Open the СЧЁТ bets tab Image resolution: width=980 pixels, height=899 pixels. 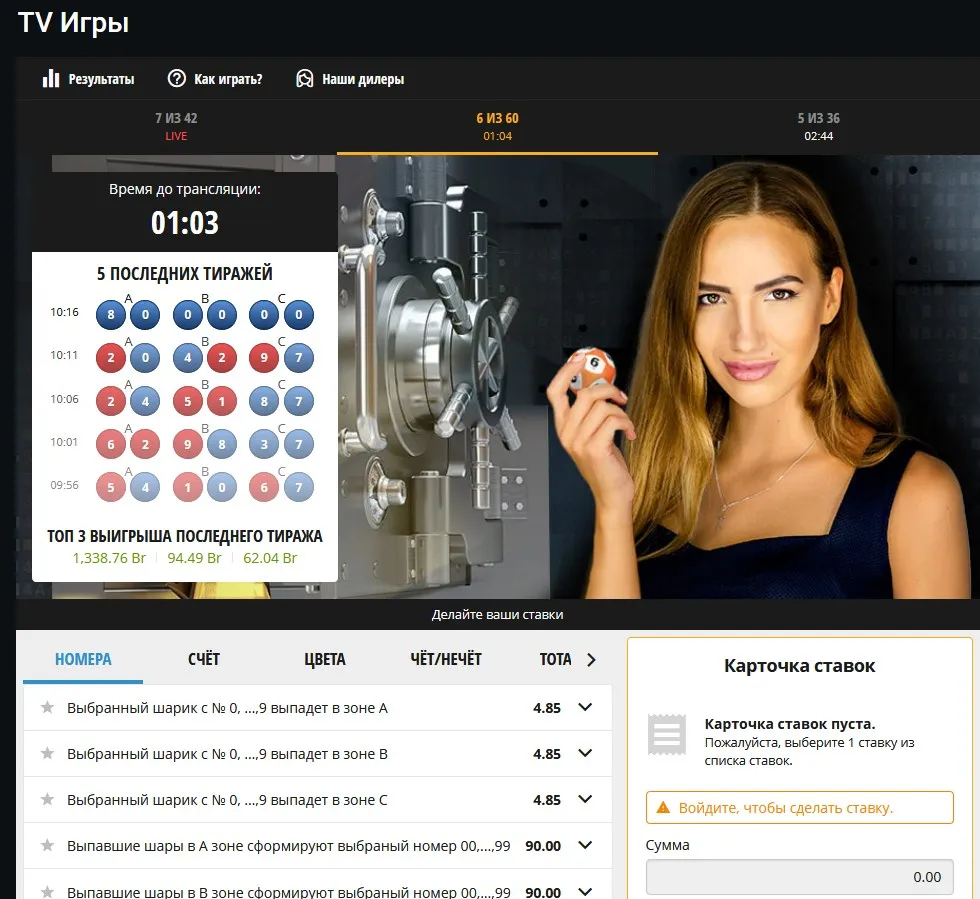click(204, 660)
